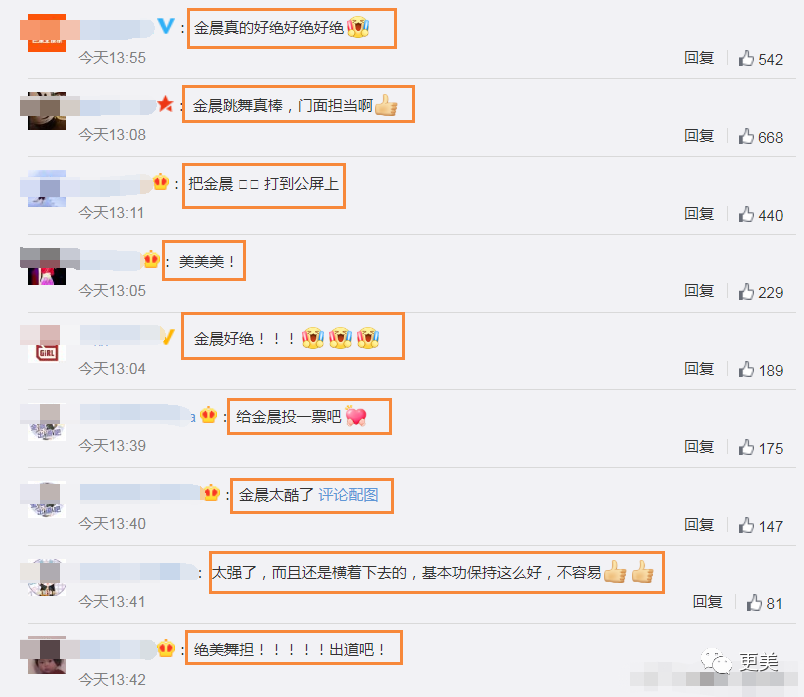804x697 pixels.
Task: Click the WeChat logo watermark
Action: [716, 661]
